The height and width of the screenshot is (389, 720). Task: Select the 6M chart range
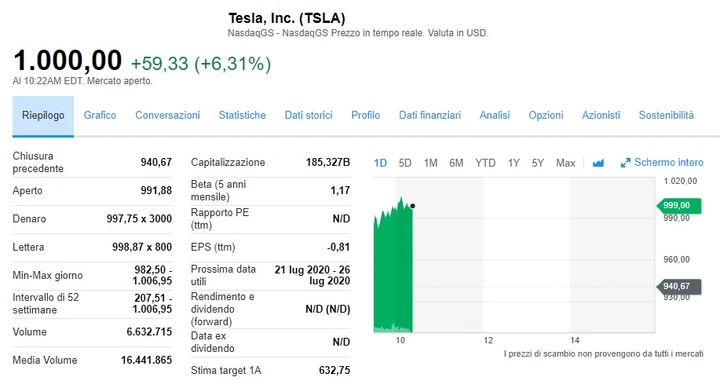click(456, 163)
